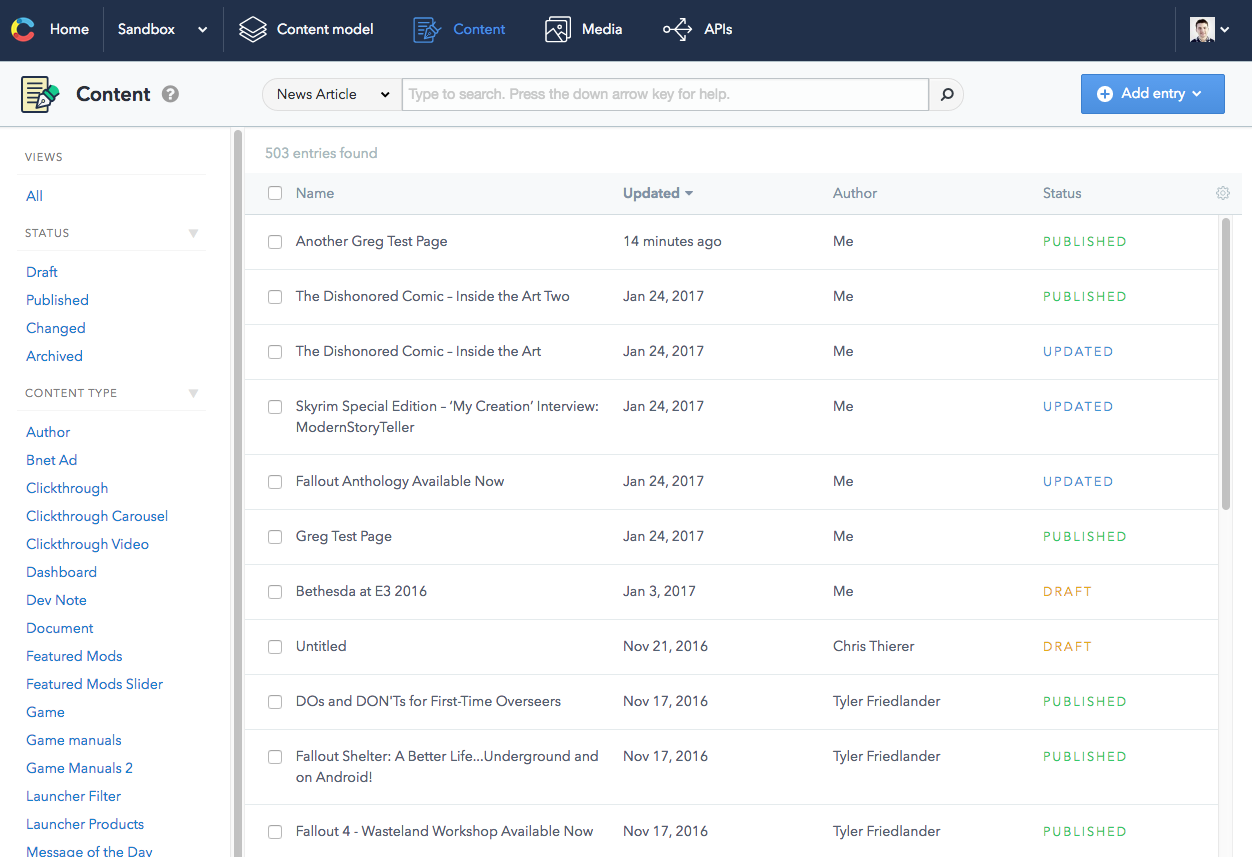This screenshot has height=857, width=1252.
Task: Check The Dishonored Comic Inside the Art Two
Action: click(x=275, y=296)
